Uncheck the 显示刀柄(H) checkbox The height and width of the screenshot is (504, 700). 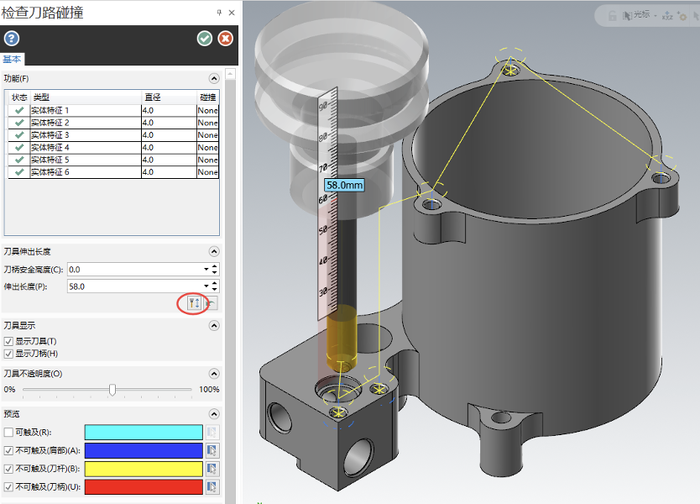(x=8, y=354)
